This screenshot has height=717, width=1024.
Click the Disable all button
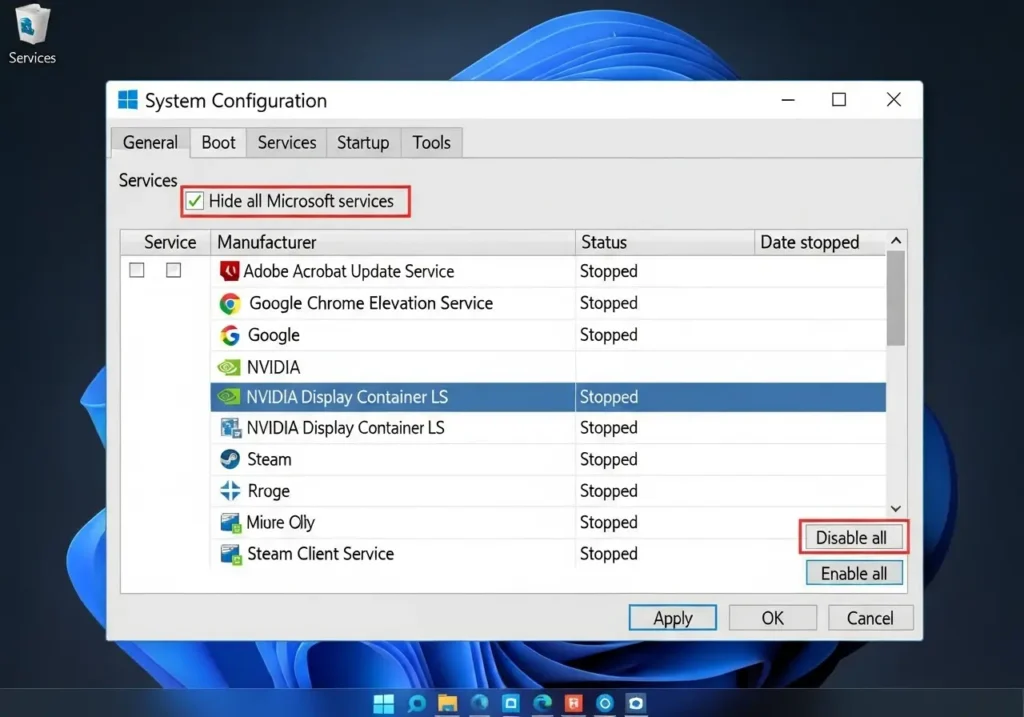pos(852,537)
